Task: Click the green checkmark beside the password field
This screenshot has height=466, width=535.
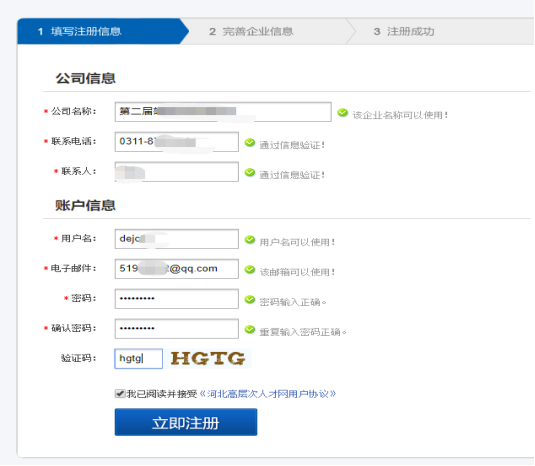Action: [250, 300]
